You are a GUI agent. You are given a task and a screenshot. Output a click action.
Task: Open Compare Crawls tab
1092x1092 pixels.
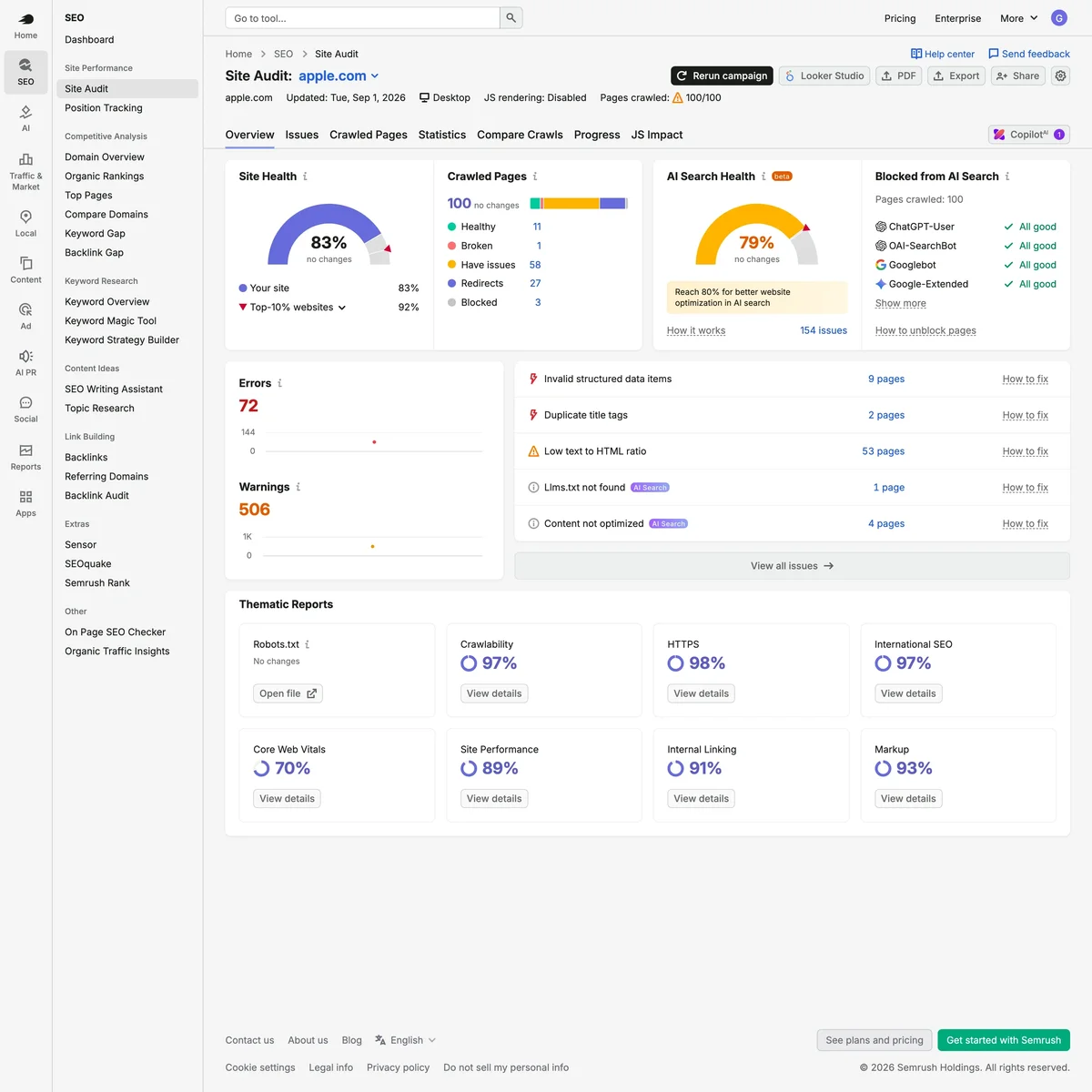[520, 135]
